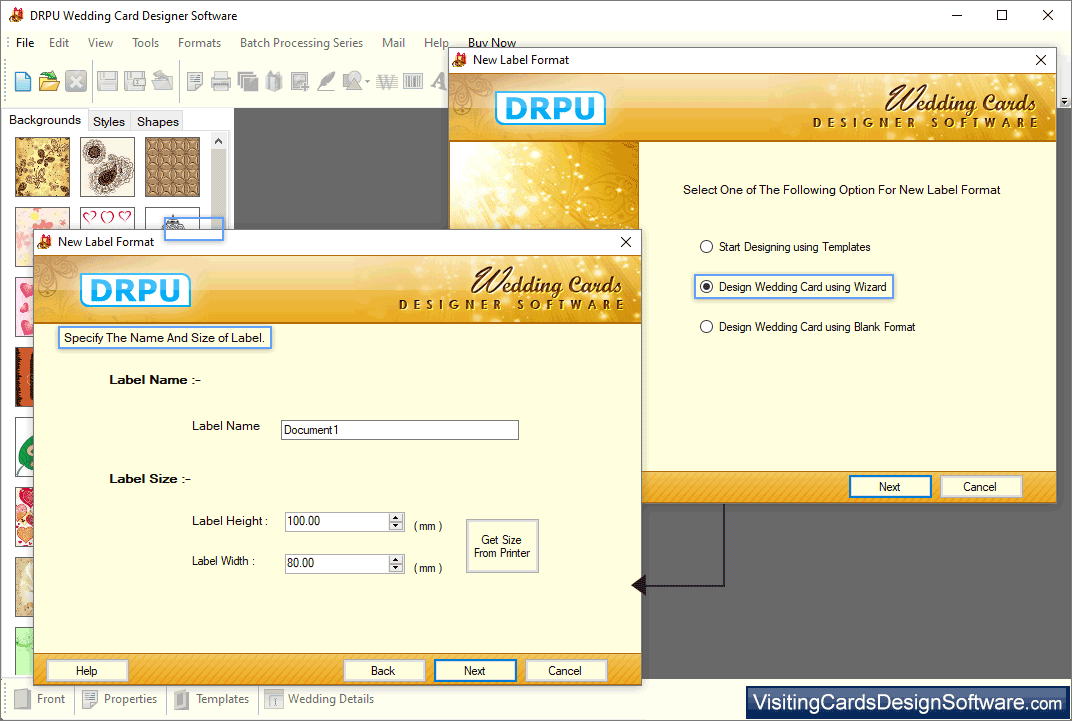
Task: Click the Open folder toolbar icon
Action: tap(49, 81)
